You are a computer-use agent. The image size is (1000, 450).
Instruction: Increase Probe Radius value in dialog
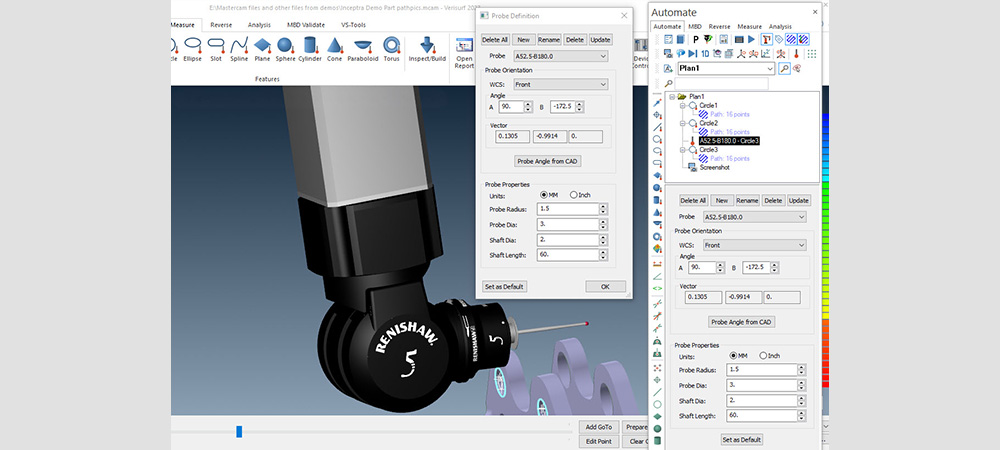coord(603,207)
